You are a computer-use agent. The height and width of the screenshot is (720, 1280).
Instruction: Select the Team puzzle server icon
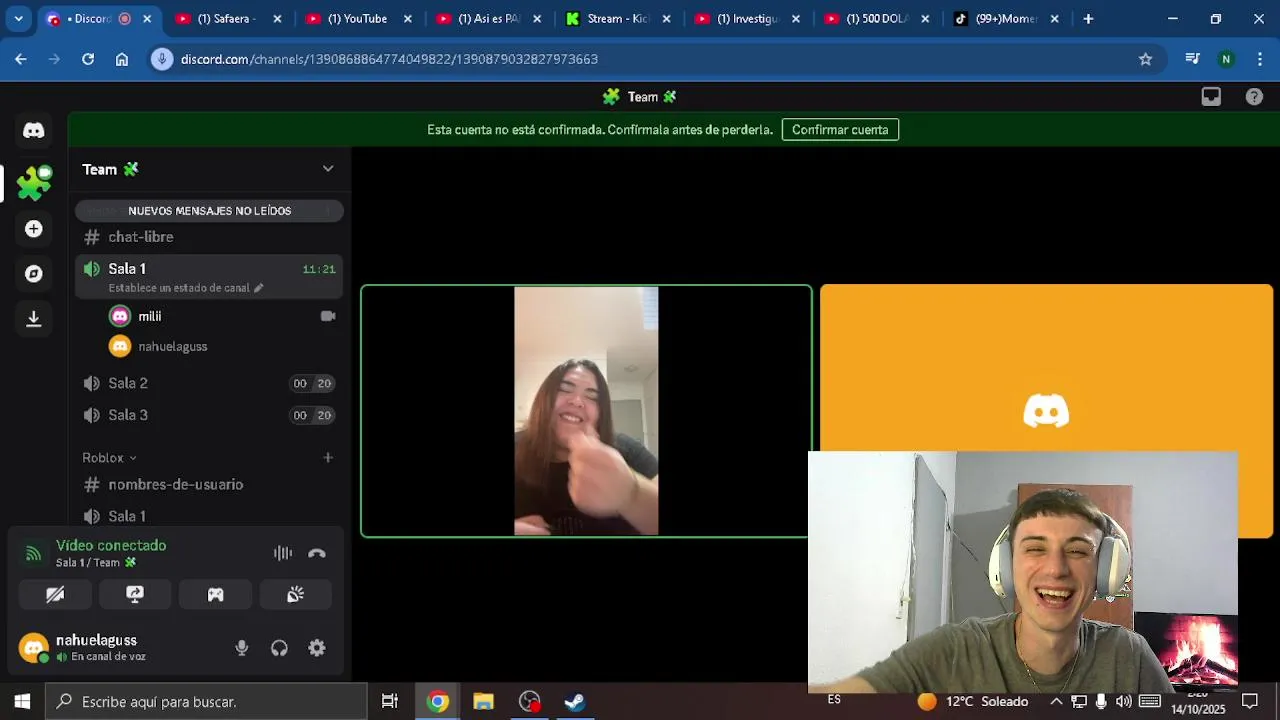[34, 182]
